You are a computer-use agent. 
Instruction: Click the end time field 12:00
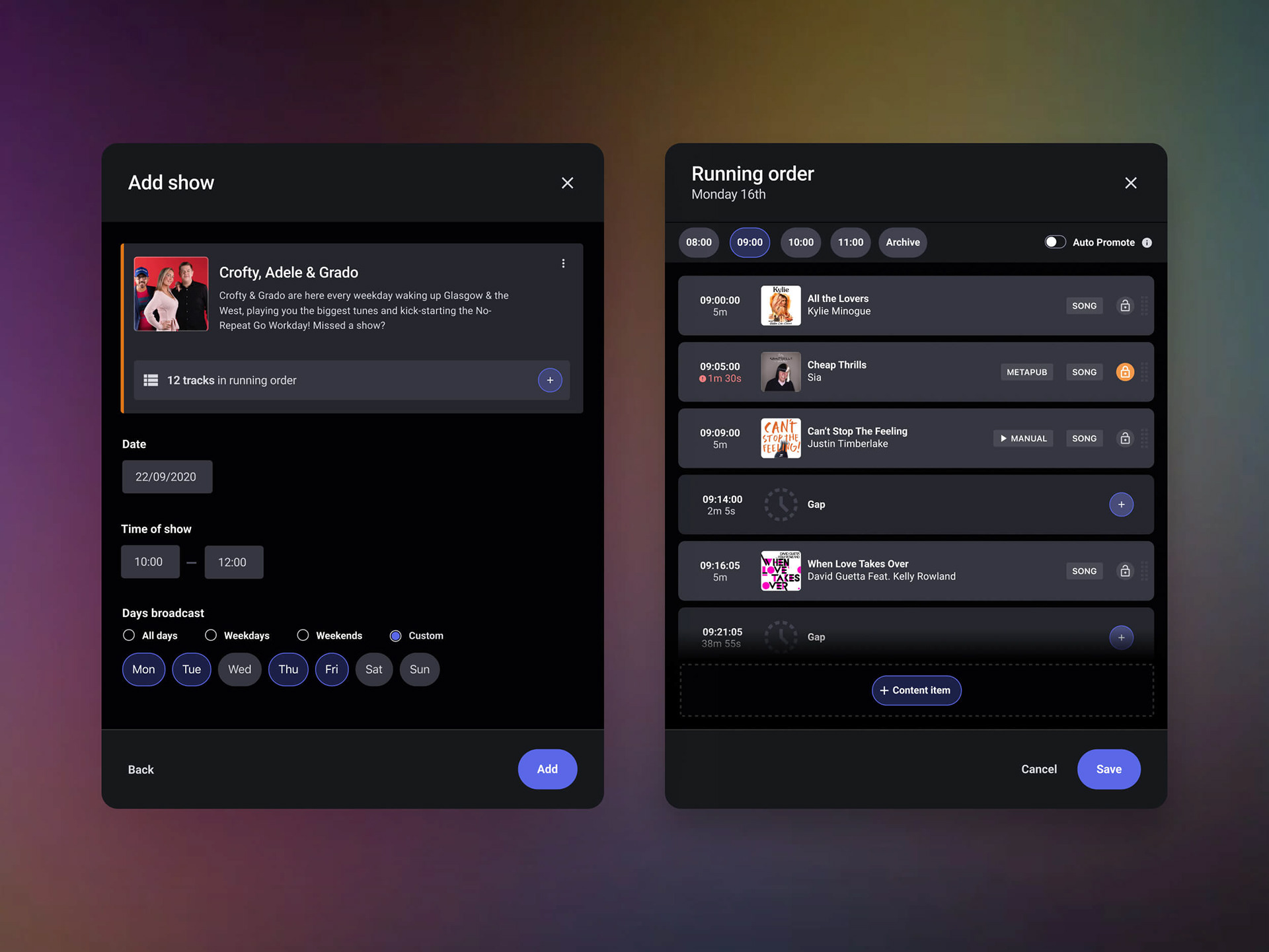pyautogui.click(x=234, y=562)
